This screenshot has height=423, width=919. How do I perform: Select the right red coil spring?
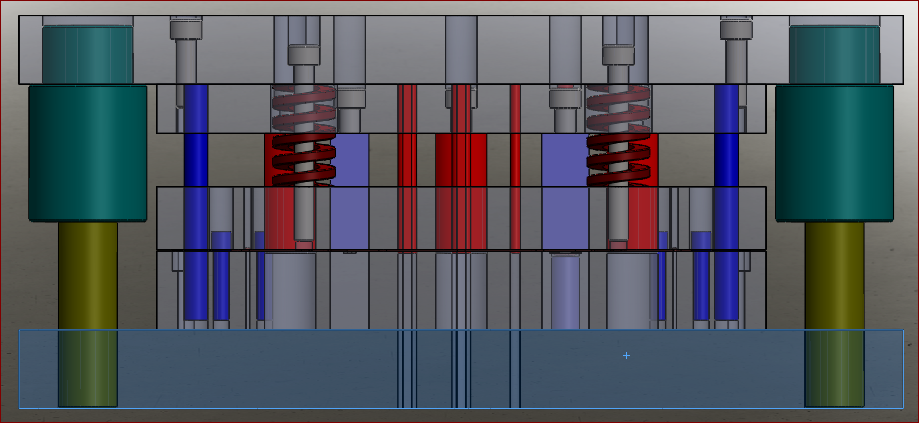[x=618, y=135]
